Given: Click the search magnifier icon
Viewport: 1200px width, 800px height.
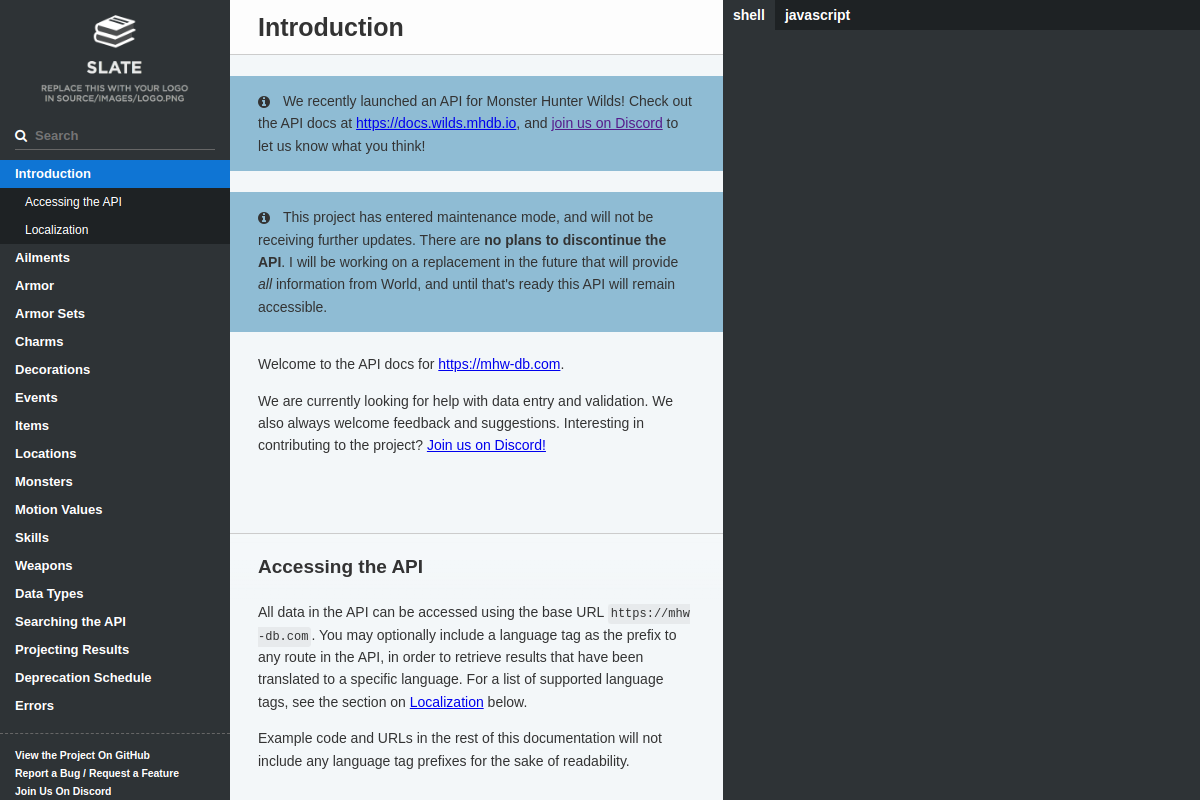Looking at the screenshot, I should (x=21, y=136).
